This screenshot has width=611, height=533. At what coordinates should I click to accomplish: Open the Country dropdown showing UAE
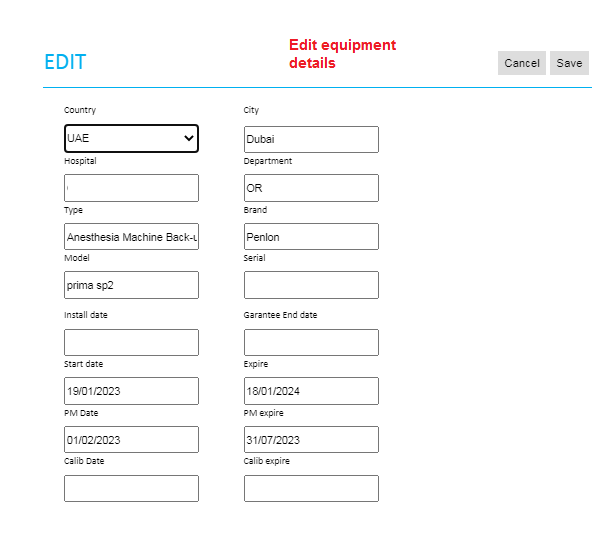(x=131, y=139)
